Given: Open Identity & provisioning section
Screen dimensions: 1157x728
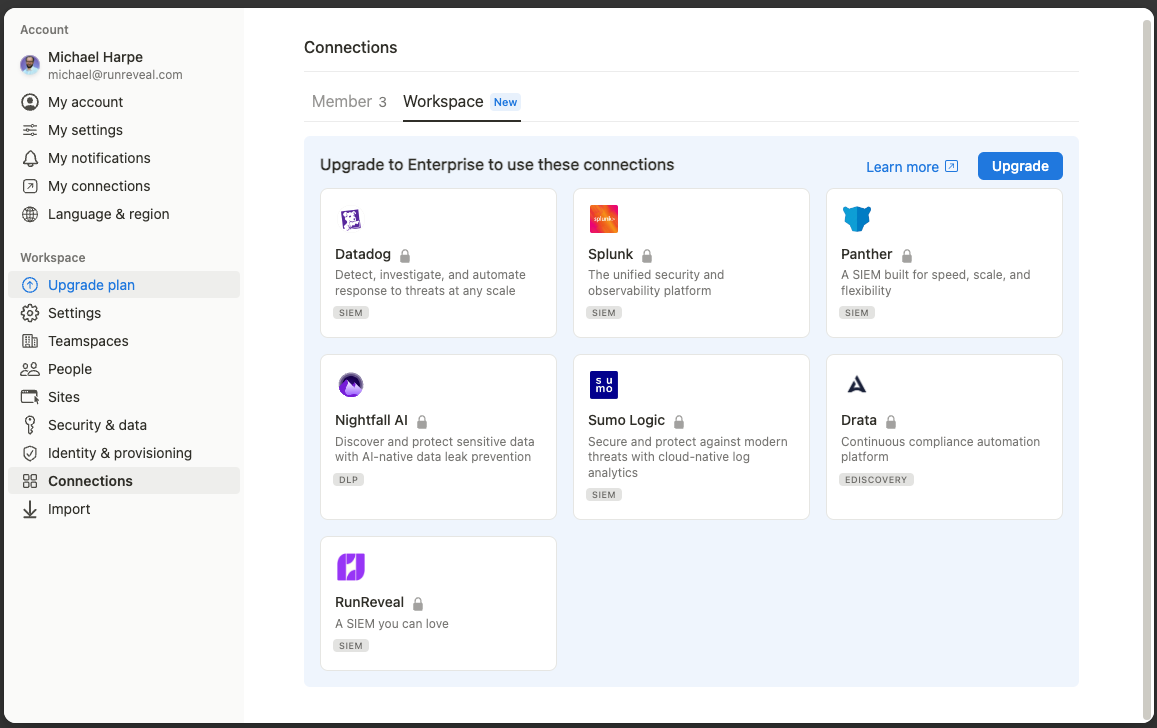Looking at the screenshot, I should (119, 453).
